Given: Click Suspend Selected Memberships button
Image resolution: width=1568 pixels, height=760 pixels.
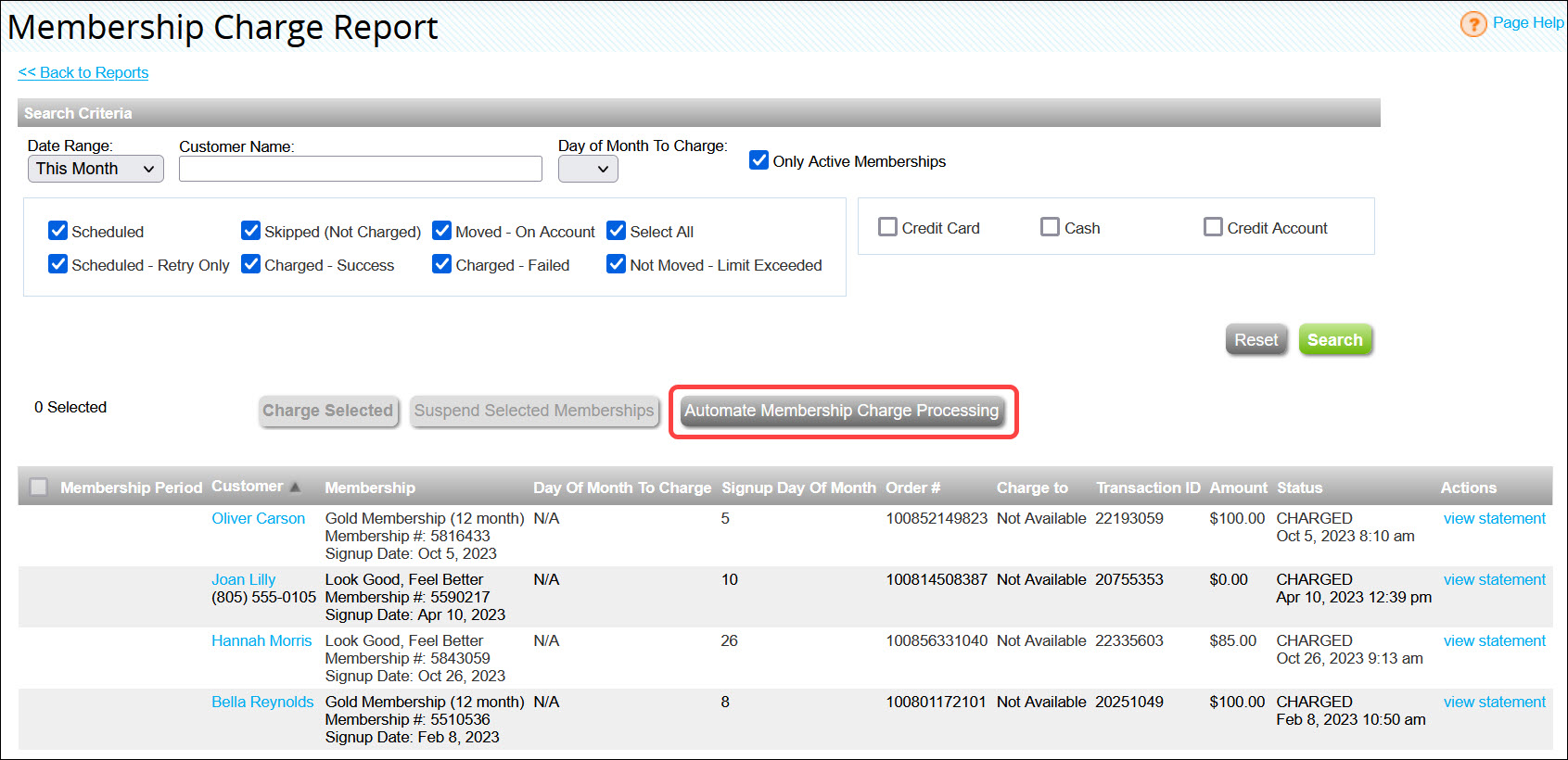Looking at the screenshot, I should (x=534, y=411).
